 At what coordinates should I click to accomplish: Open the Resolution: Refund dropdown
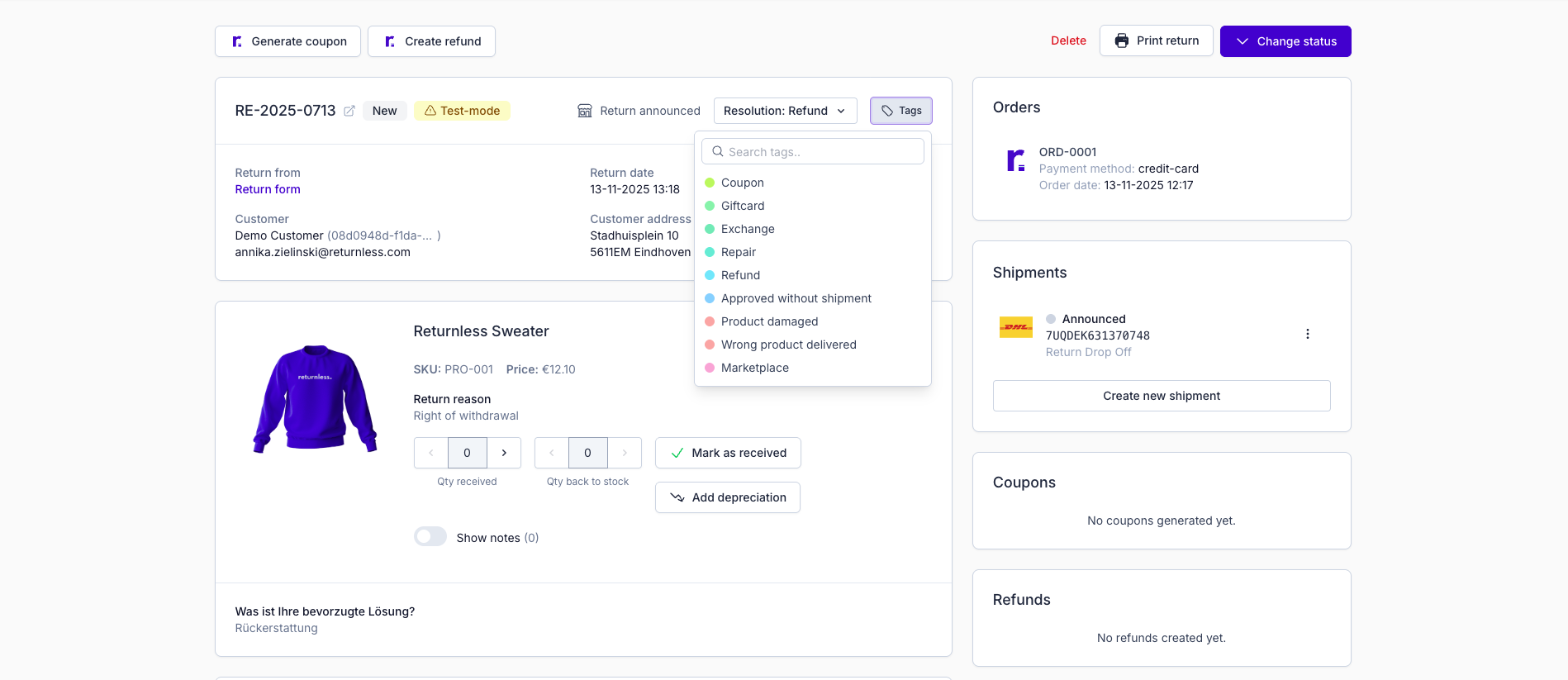(x=785, y=111)
